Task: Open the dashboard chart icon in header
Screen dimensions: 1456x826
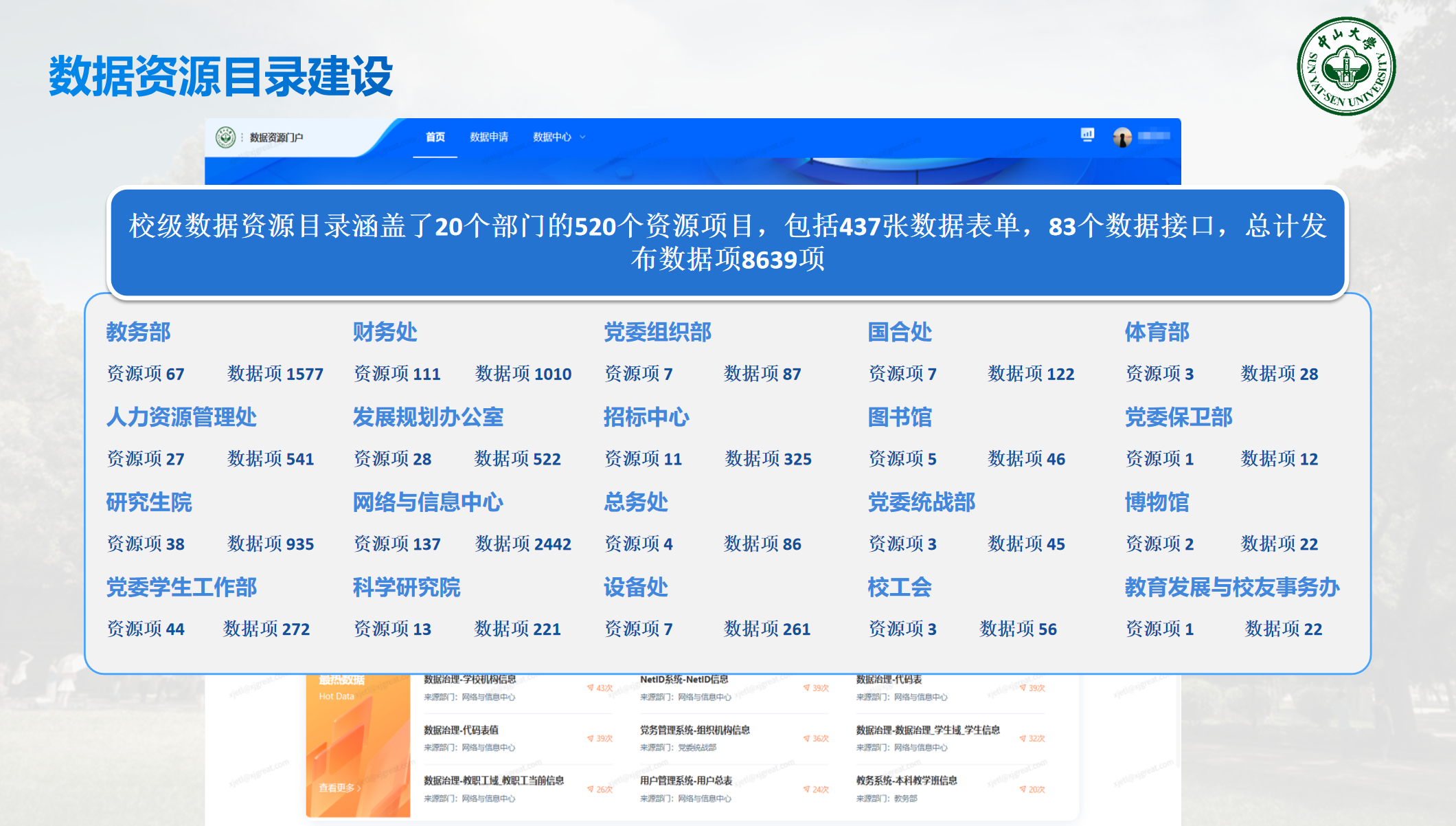Action: pyautogui.click(x=1087, y=135)
